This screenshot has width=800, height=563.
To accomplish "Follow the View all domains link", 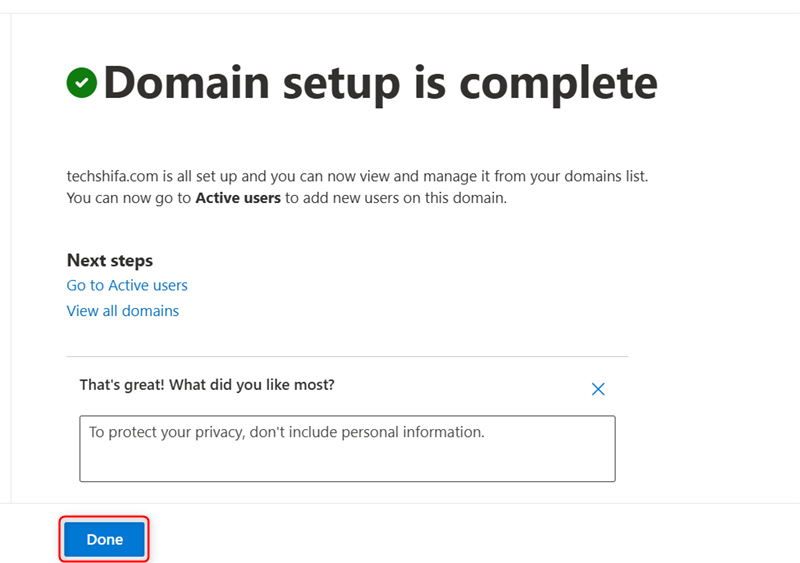I will click(123, 311).
